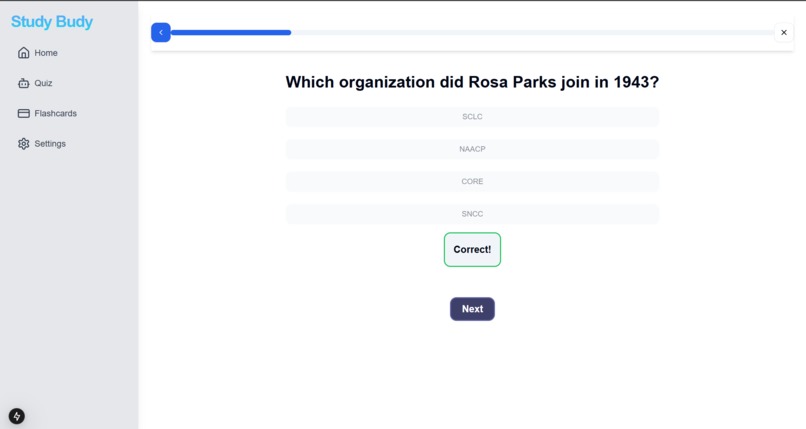
Task: Select the CORE answer option
Action: point(472,181)
